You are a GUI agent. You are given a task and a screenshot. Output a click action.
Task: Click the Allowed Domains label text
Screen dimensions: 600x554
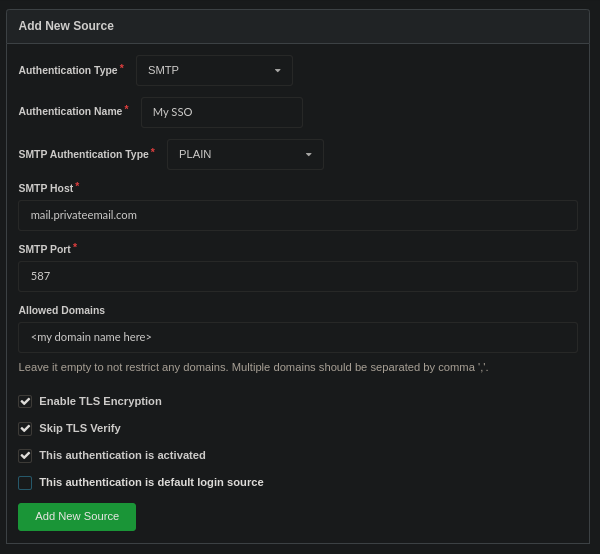pyautogui.click(x=62, y=310)
